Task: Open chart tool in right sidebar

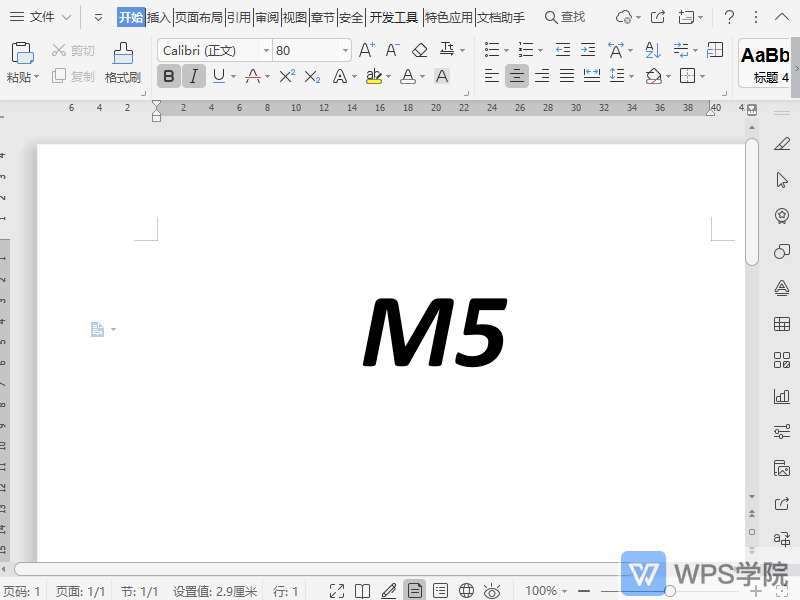Action: click(x=782, y=396)
